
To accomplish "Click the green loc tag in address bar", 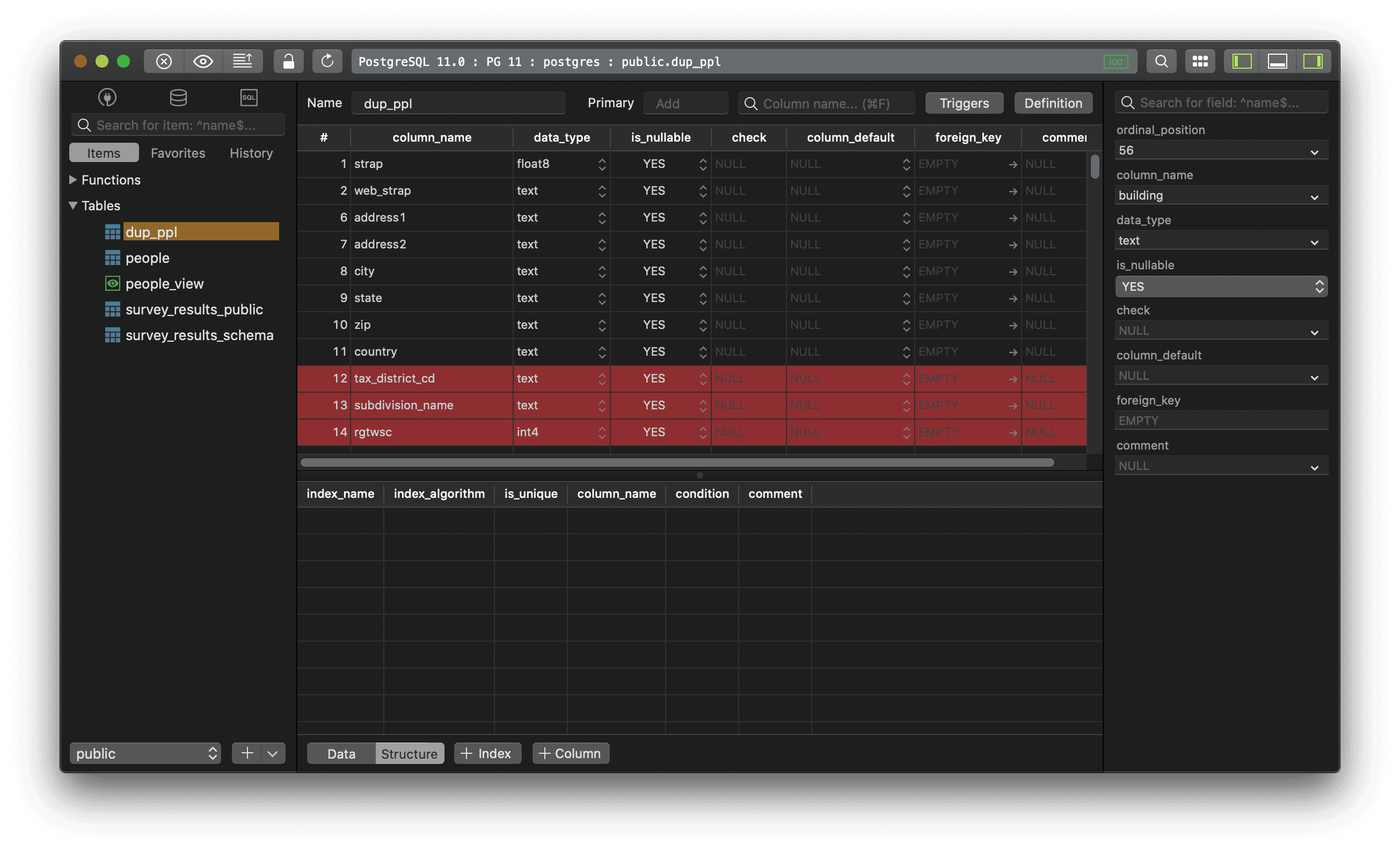I will click(x=1115, y=61).
